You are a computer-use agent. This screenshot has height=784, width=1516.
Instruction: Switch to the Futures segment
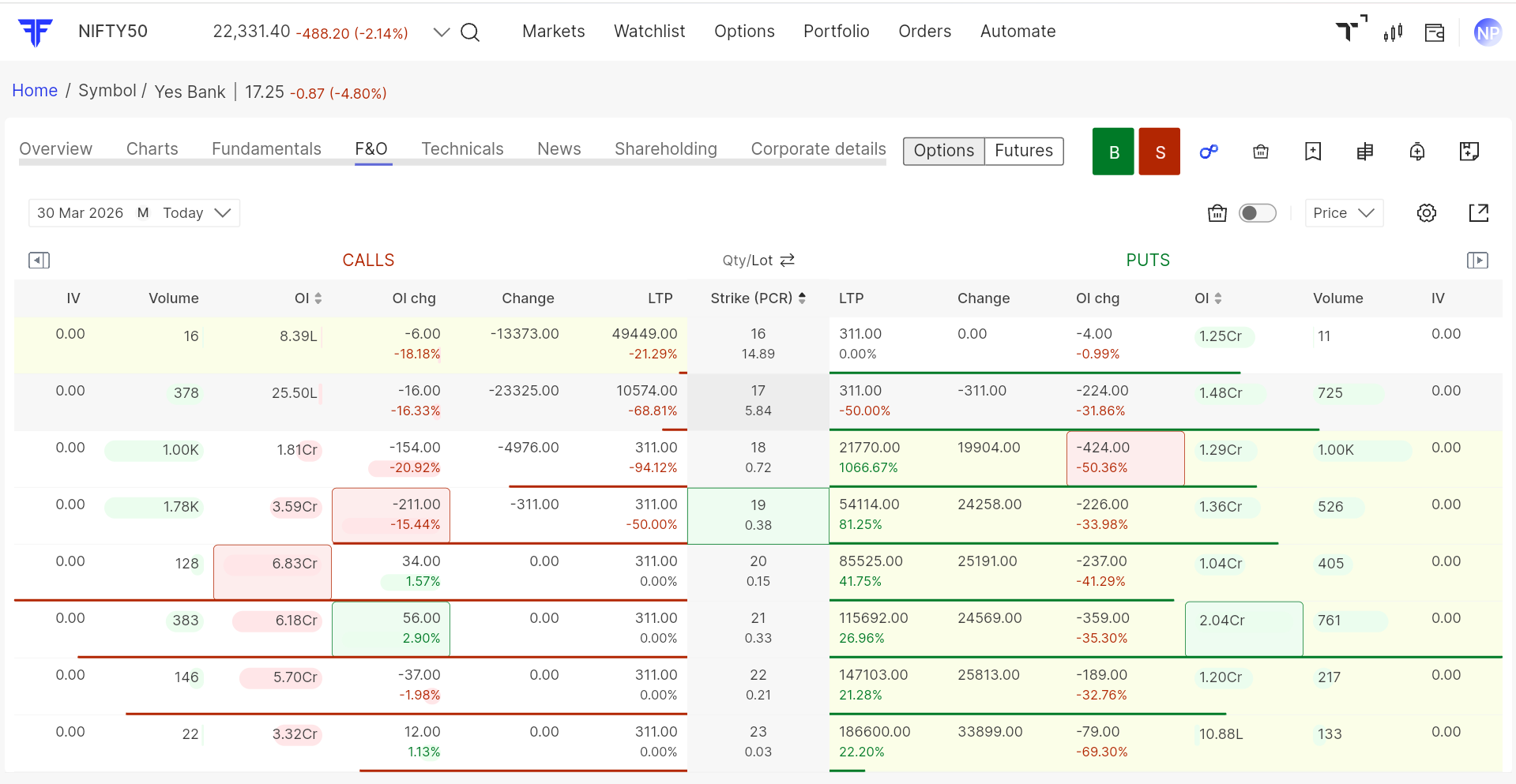point(1023,151)
